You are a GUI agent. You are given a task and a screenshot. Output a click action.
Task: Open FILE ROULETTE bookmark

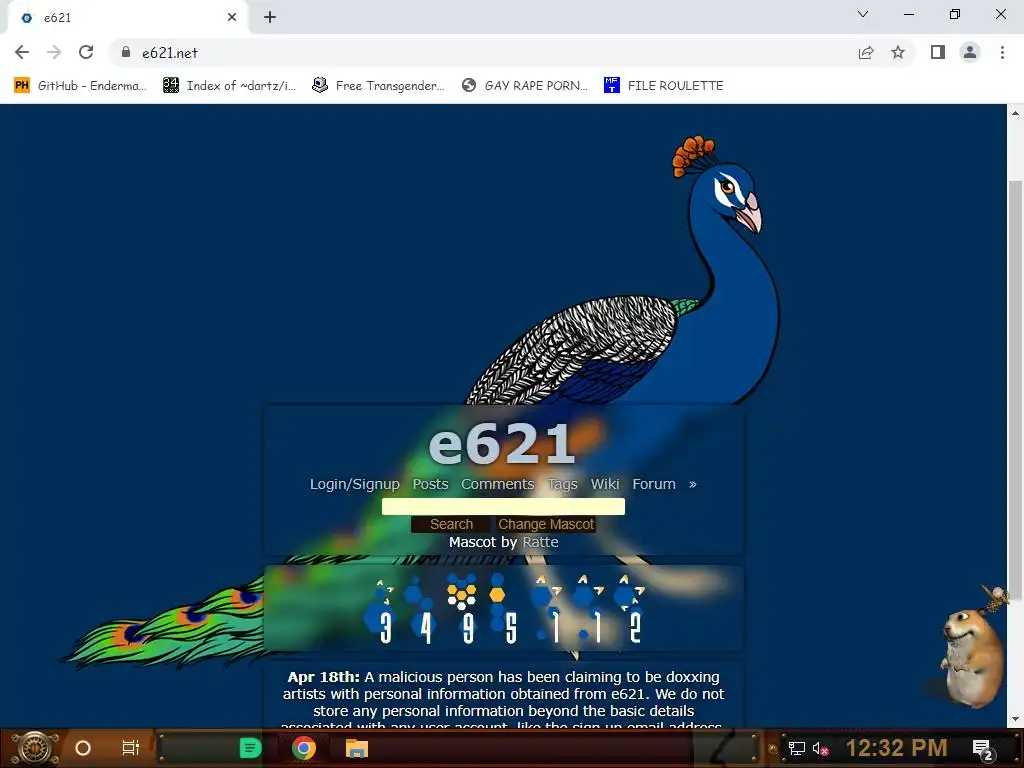point(664,86)
